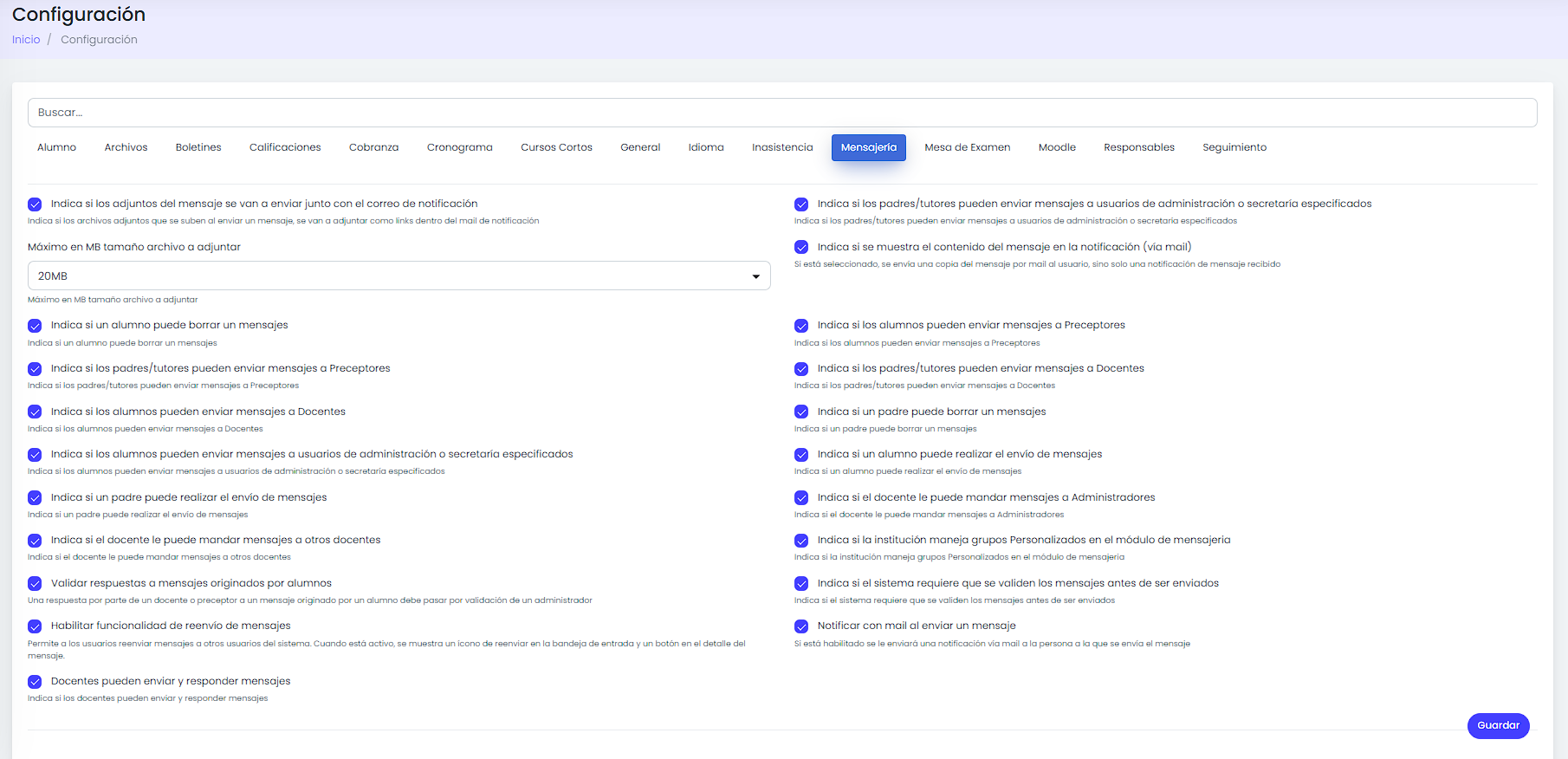Disable 'Habilitar funcionalidad de reenvío de mensajes'
Screen dimensions: 1568x759
[x=35, y=626]
